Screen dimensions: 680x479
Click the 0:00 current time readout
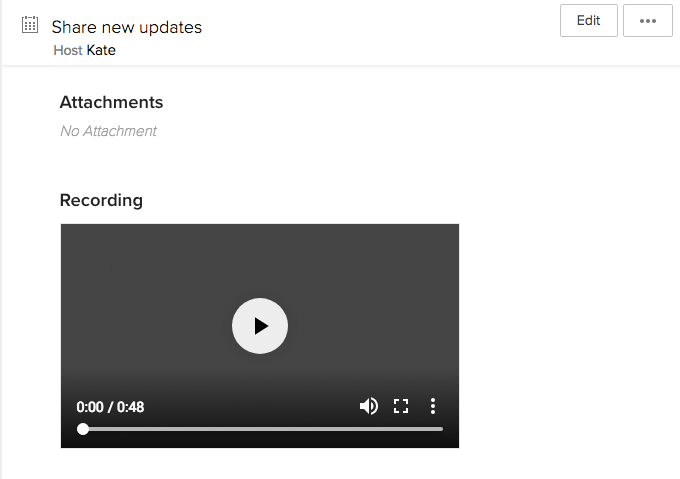point(90,407)
